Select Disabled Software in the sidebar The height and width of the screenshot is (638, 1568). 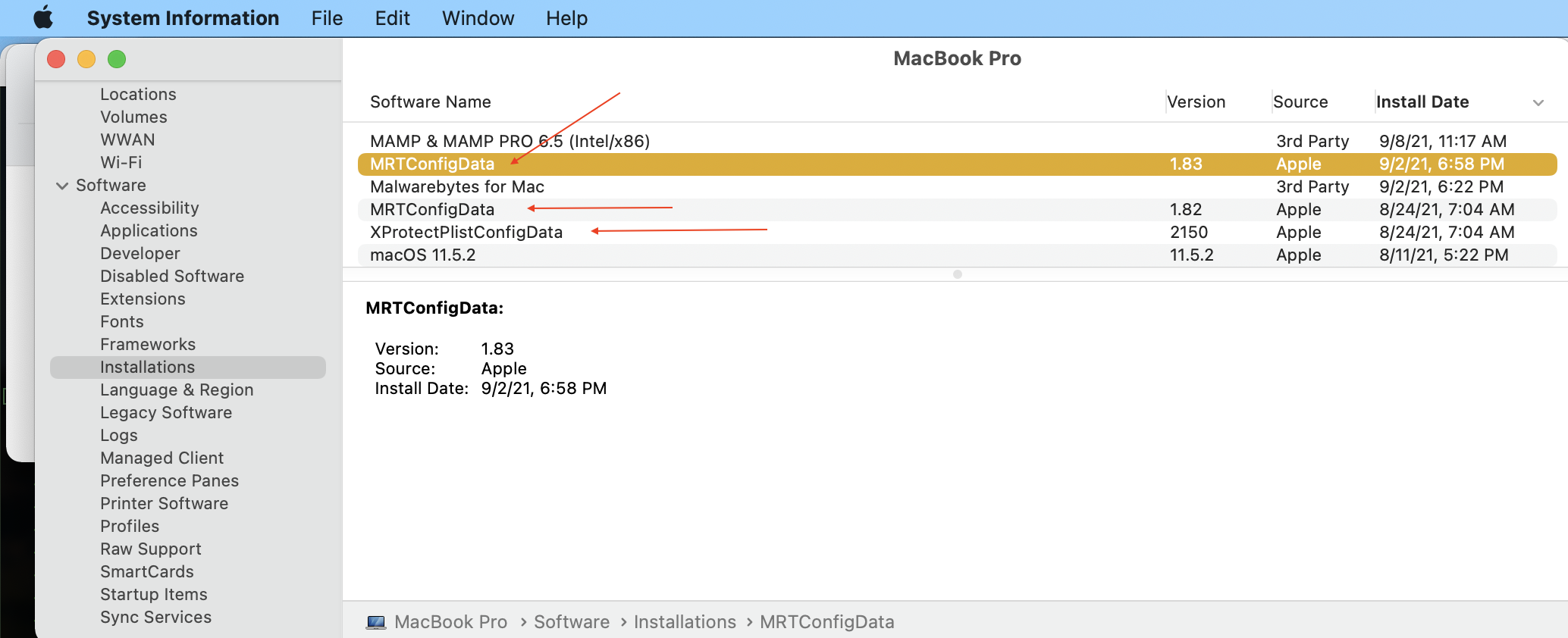pyautogui.click(x=172, y=276)
